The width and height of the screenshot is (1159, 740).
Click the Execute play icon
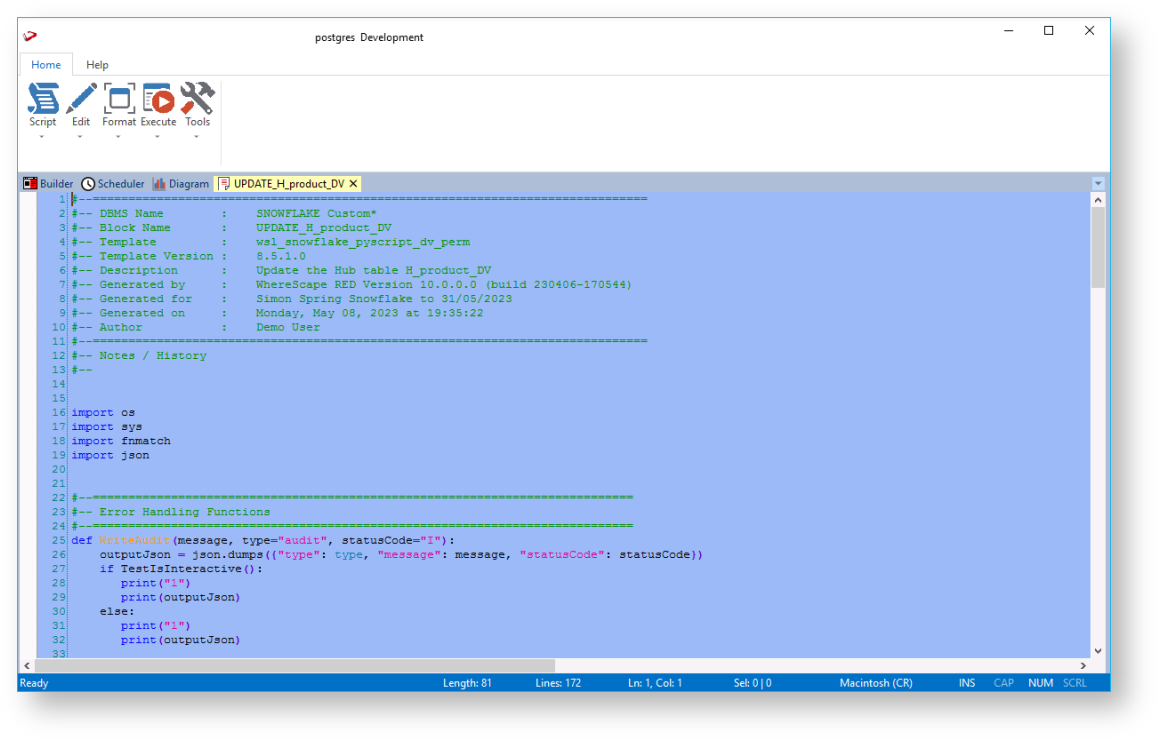[x=158, y=98]
